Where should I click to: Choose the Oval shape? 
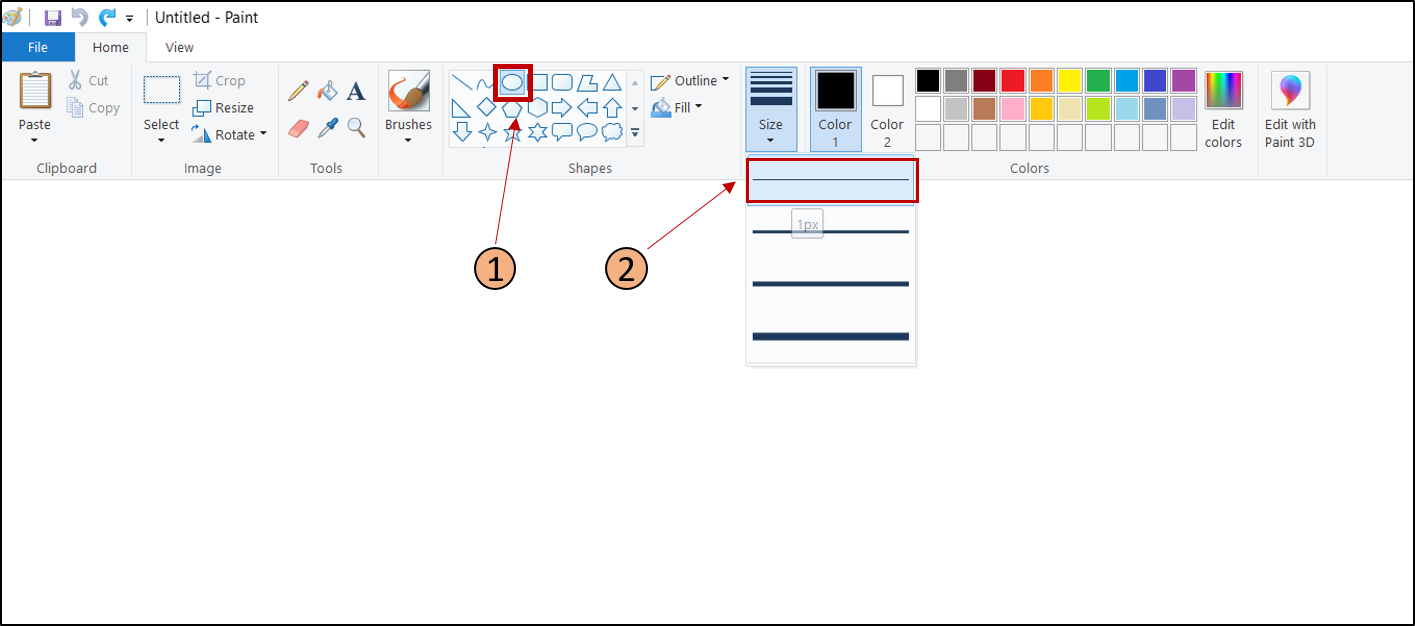[512, 82]
